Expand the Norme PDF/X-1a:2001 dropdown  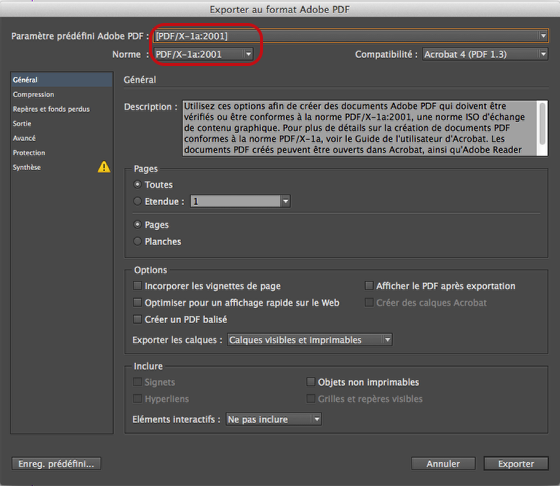204,54
